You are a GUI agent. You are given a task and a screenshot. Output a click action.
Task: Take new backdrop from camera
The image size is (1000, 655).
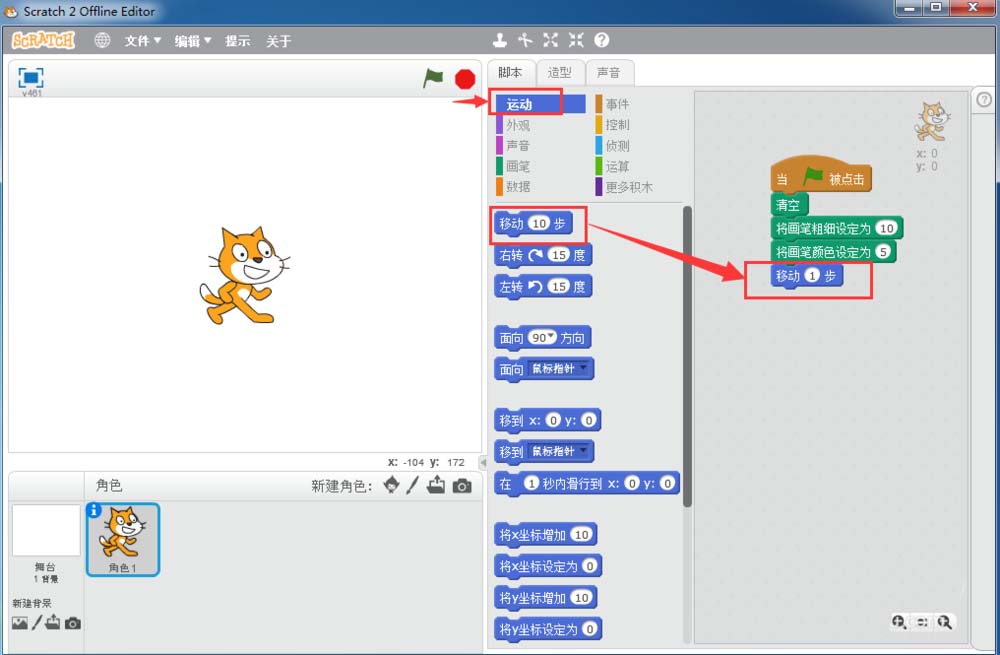[73, 623]
